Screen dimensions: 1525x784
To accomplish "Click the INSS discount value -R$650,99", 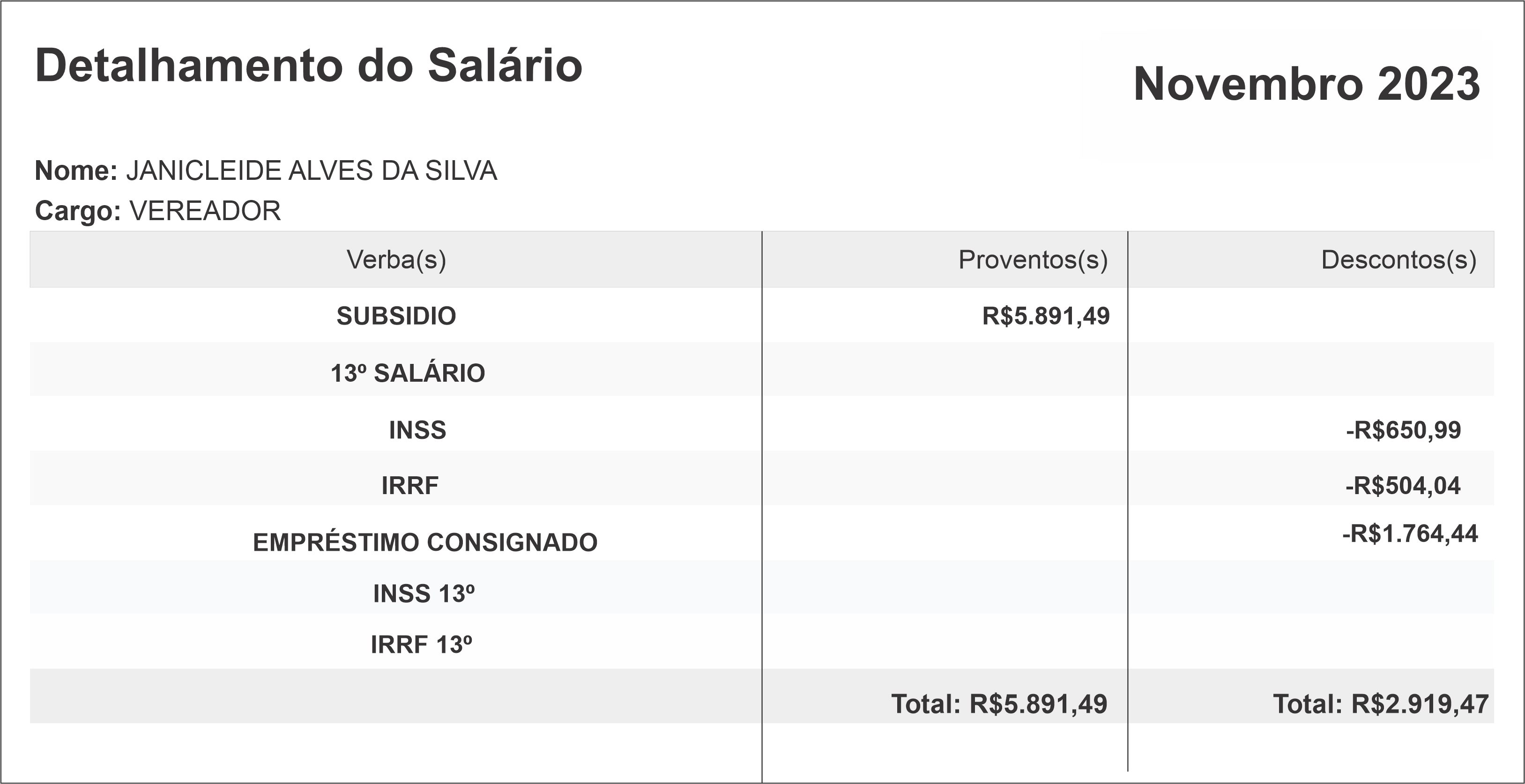I will pyautogui.click(x=1403, y=430).
